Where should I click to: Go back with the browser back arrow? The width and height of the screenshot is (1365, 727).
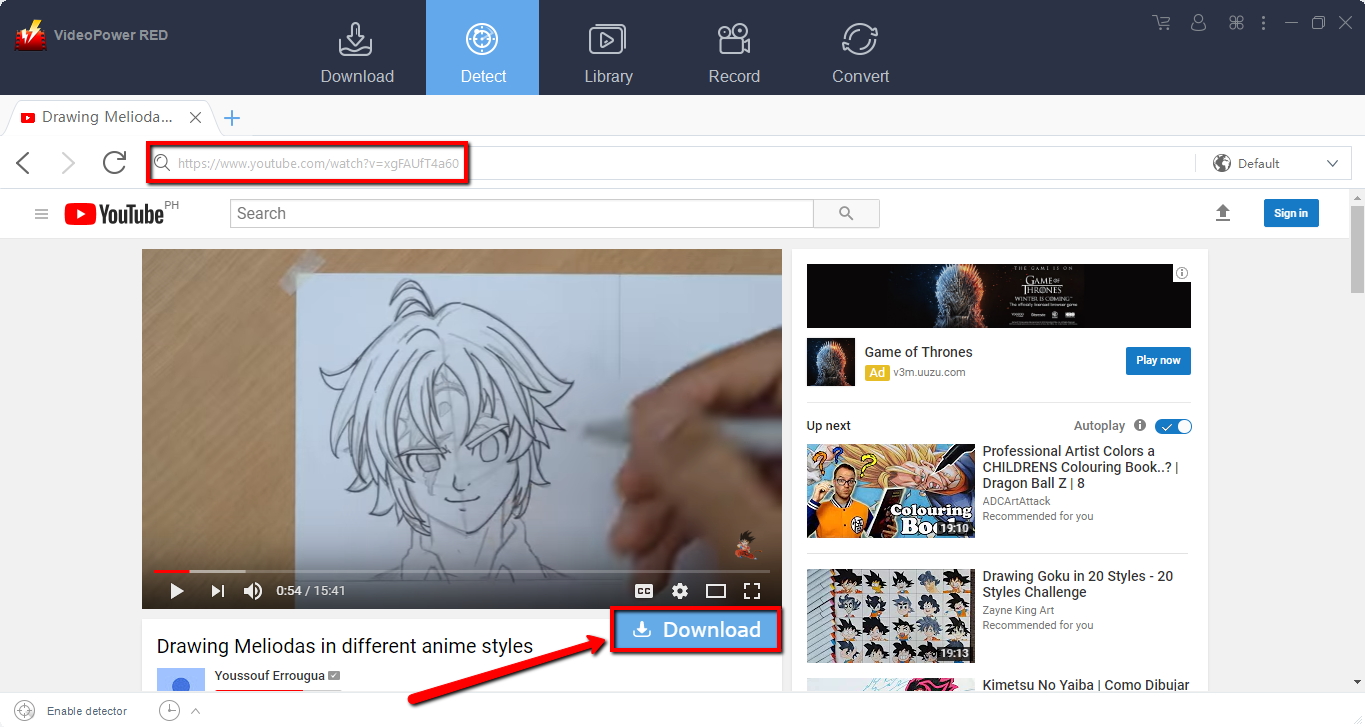(x=24, y=163)
